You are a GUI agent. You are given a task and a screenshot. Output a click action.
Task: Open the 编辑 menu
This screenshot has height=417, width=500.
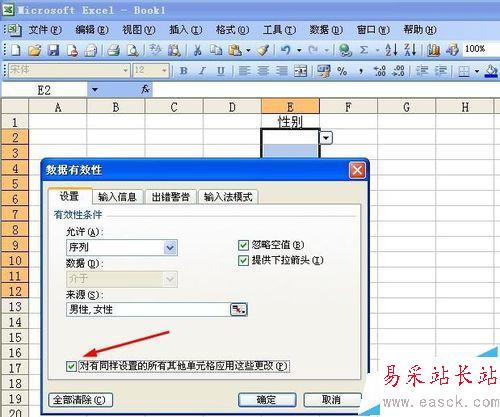coord(91,30)
